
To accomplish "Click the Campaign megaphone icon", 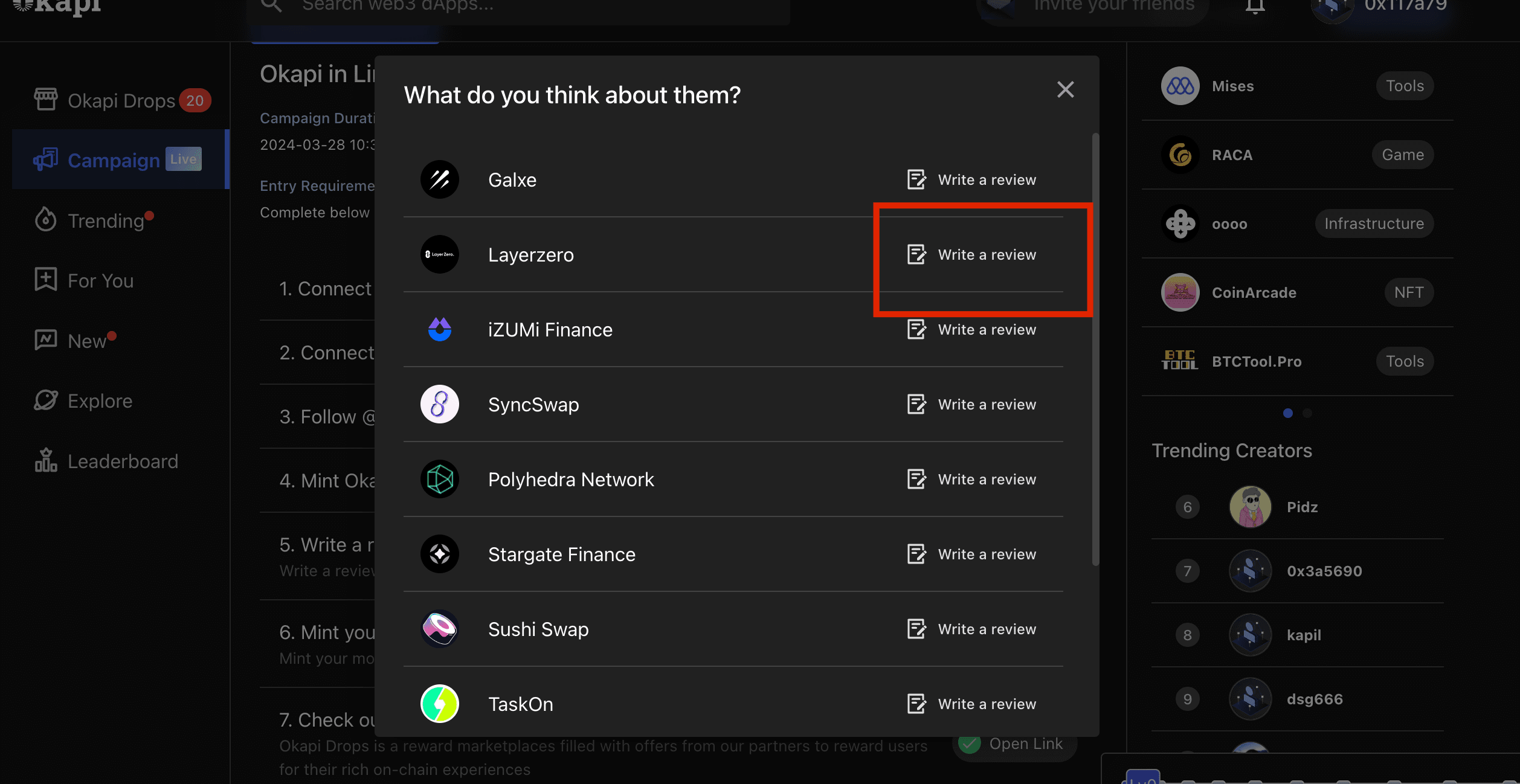I will coord(46,159).
